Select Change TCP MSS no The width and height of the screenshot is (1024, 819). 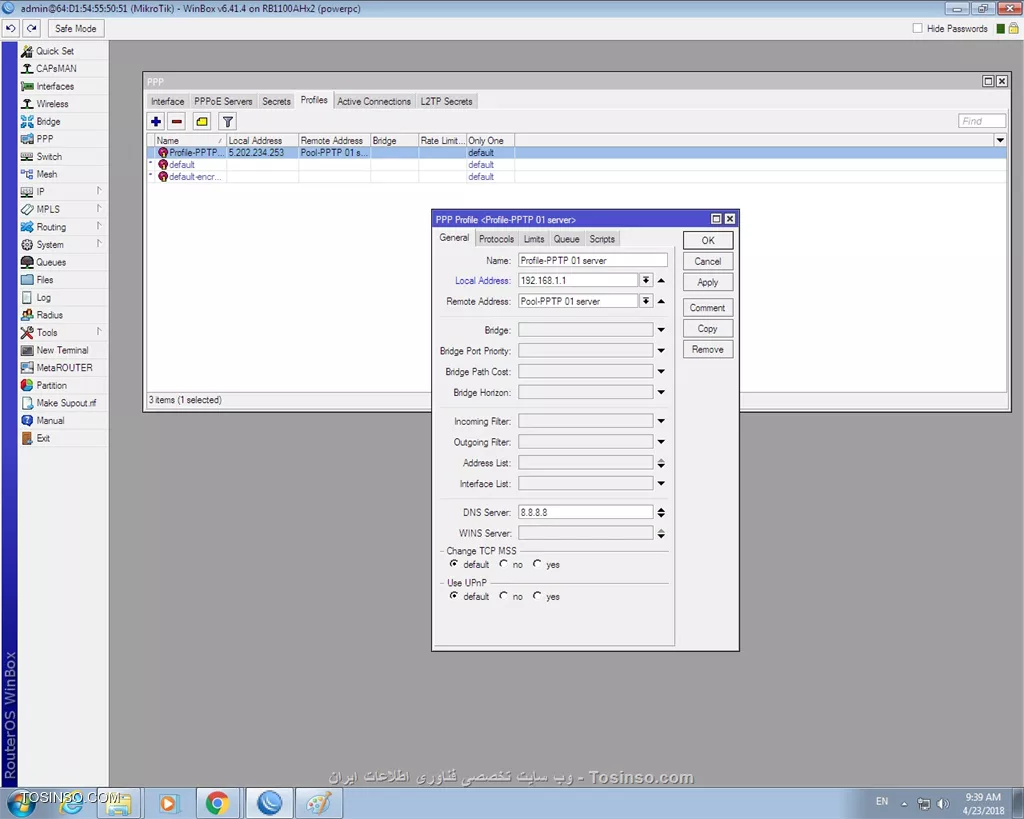tap(503, 564)
